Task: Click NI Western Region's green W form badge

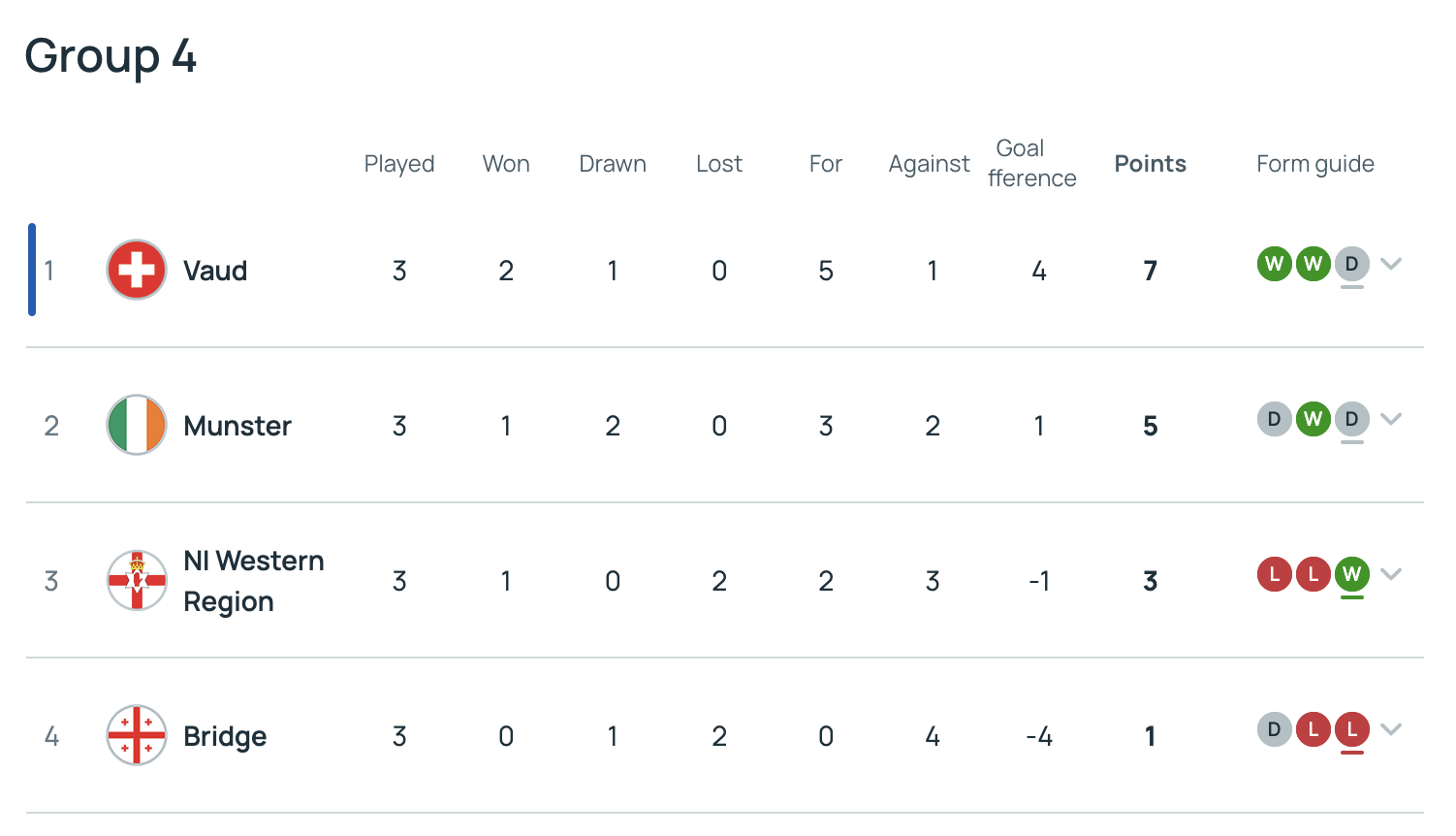Action: (1352, 574)
